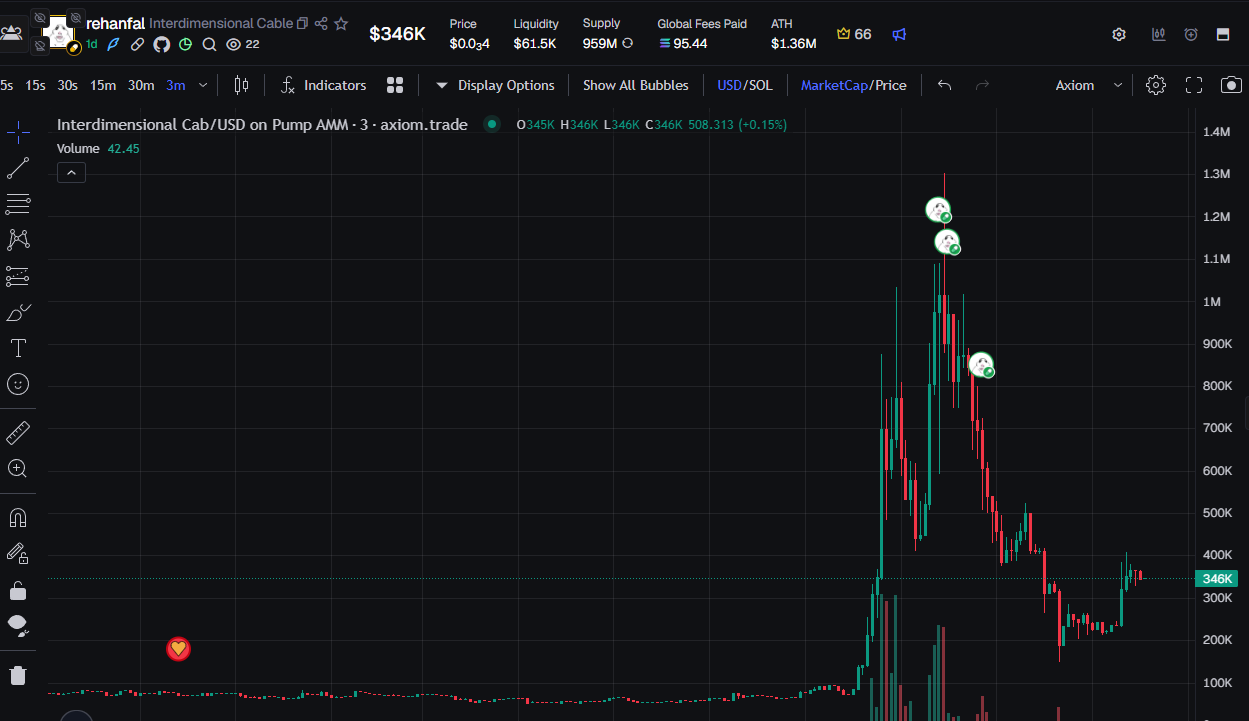Image resolution: width=1249 pixels, height=721 pixels.
Task: Toggle the bottom panel layout icon
Action: (1223, 34)
